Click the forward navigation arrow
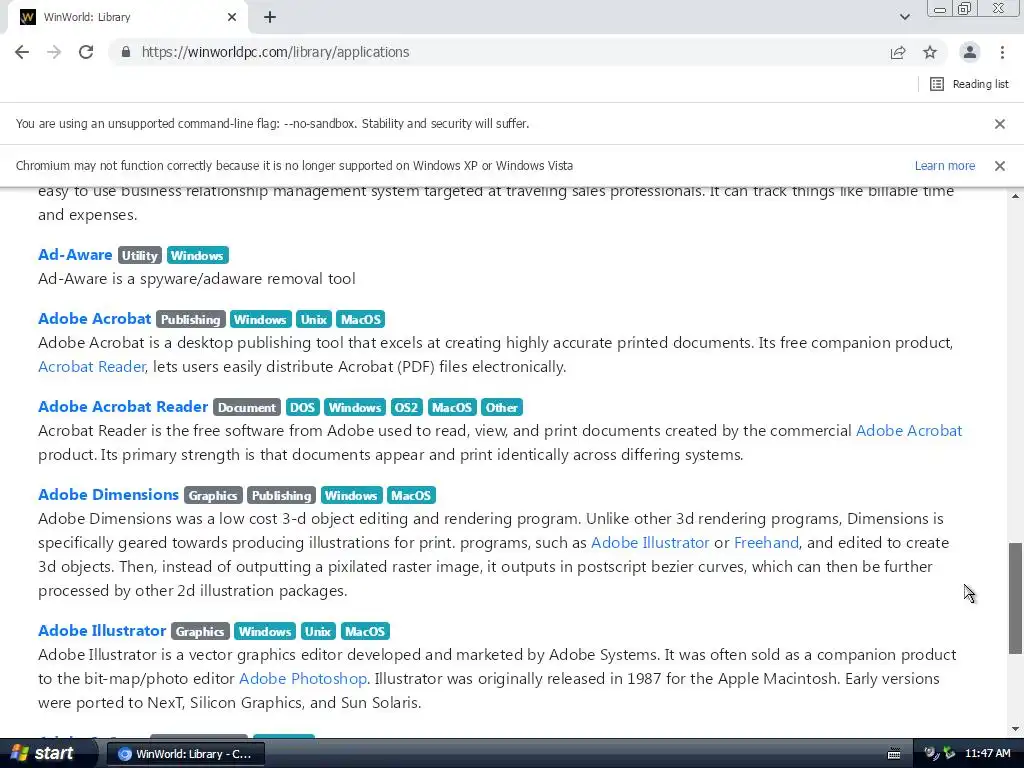This screenshot has height=768, width=1024. [54, 52]
